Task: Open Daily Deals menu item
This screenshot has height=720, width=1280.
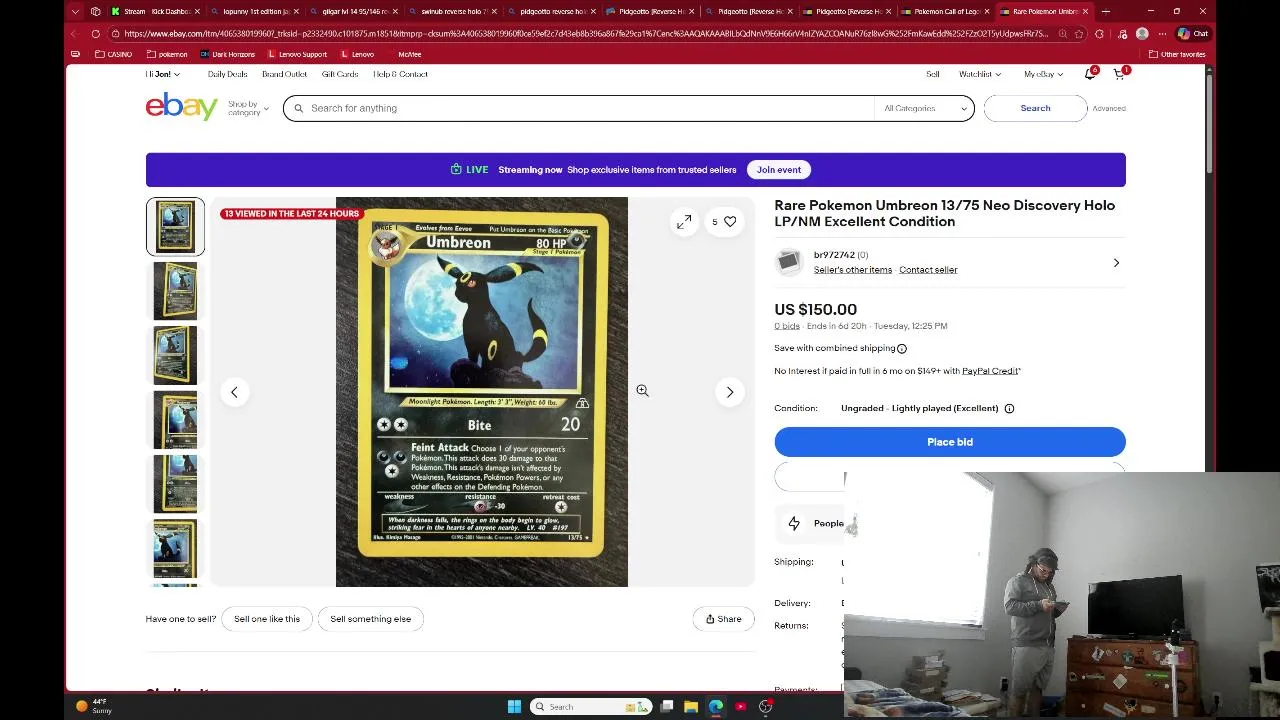Action: (x=227, y=74)
